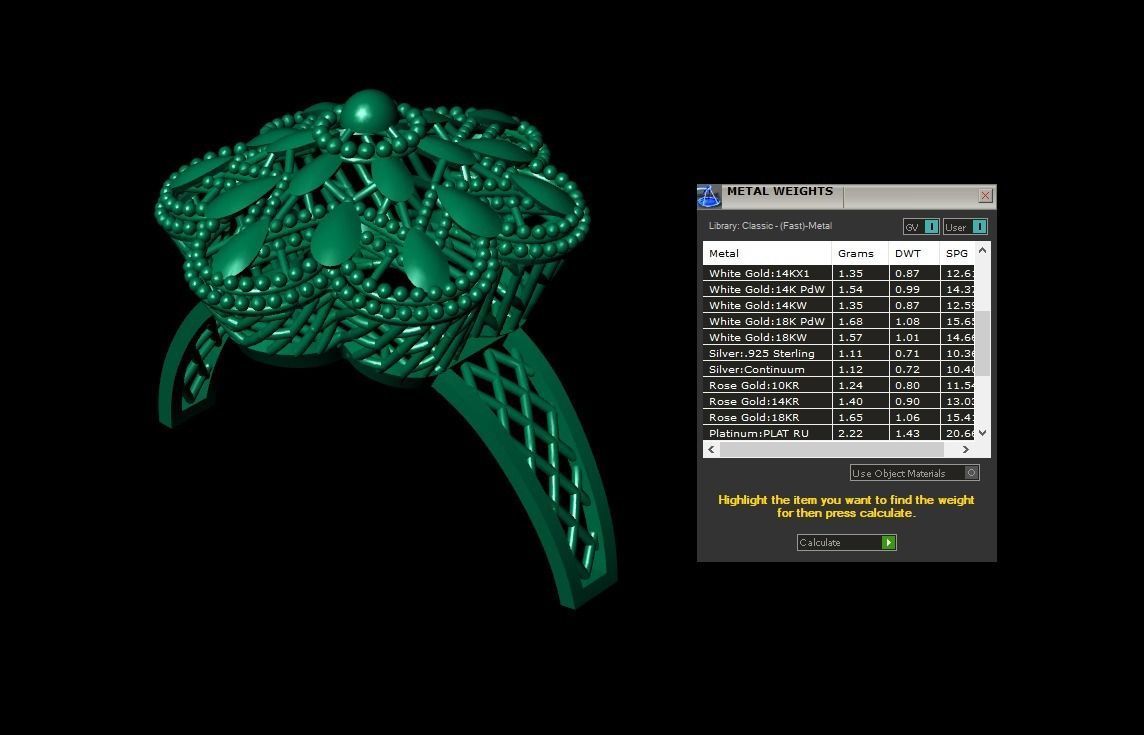Screen dimensions: 1144x735
Task: Click the horizontal scrollbar thumb
Action: click(x=832, y=450)
